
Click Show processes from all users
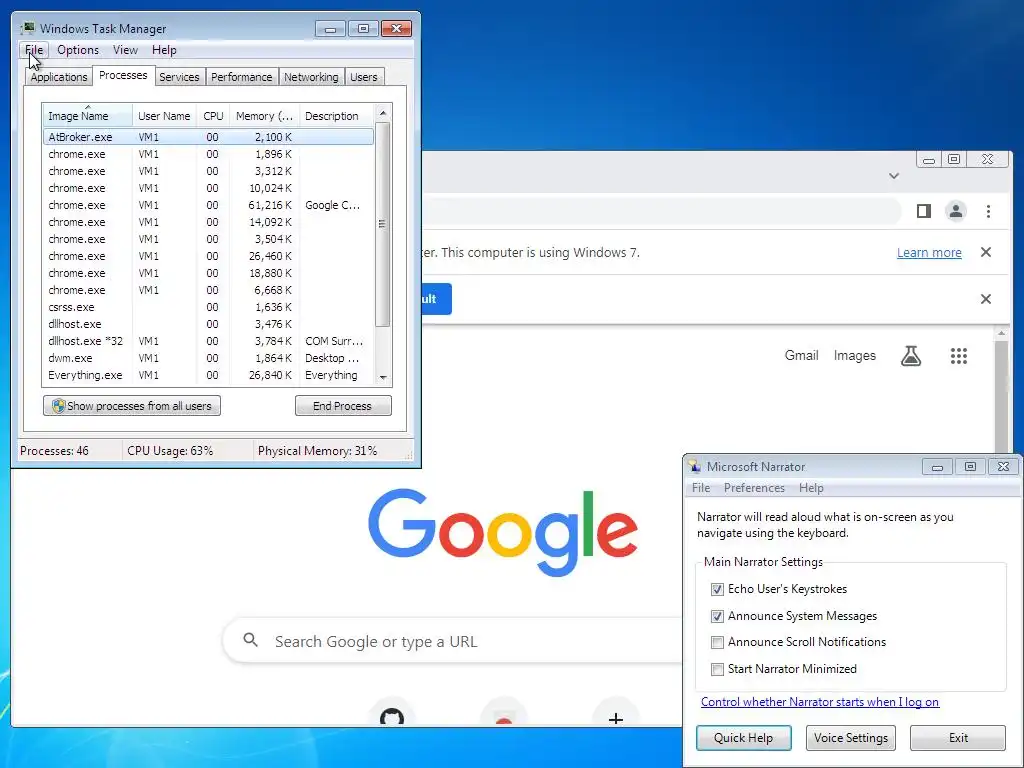tap(132, 406)
